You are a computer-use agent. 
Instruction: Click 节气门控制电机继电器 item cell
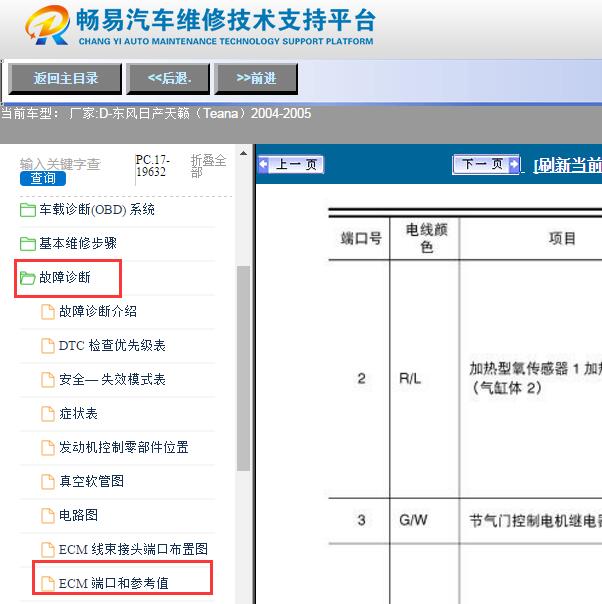click(535, 521)
